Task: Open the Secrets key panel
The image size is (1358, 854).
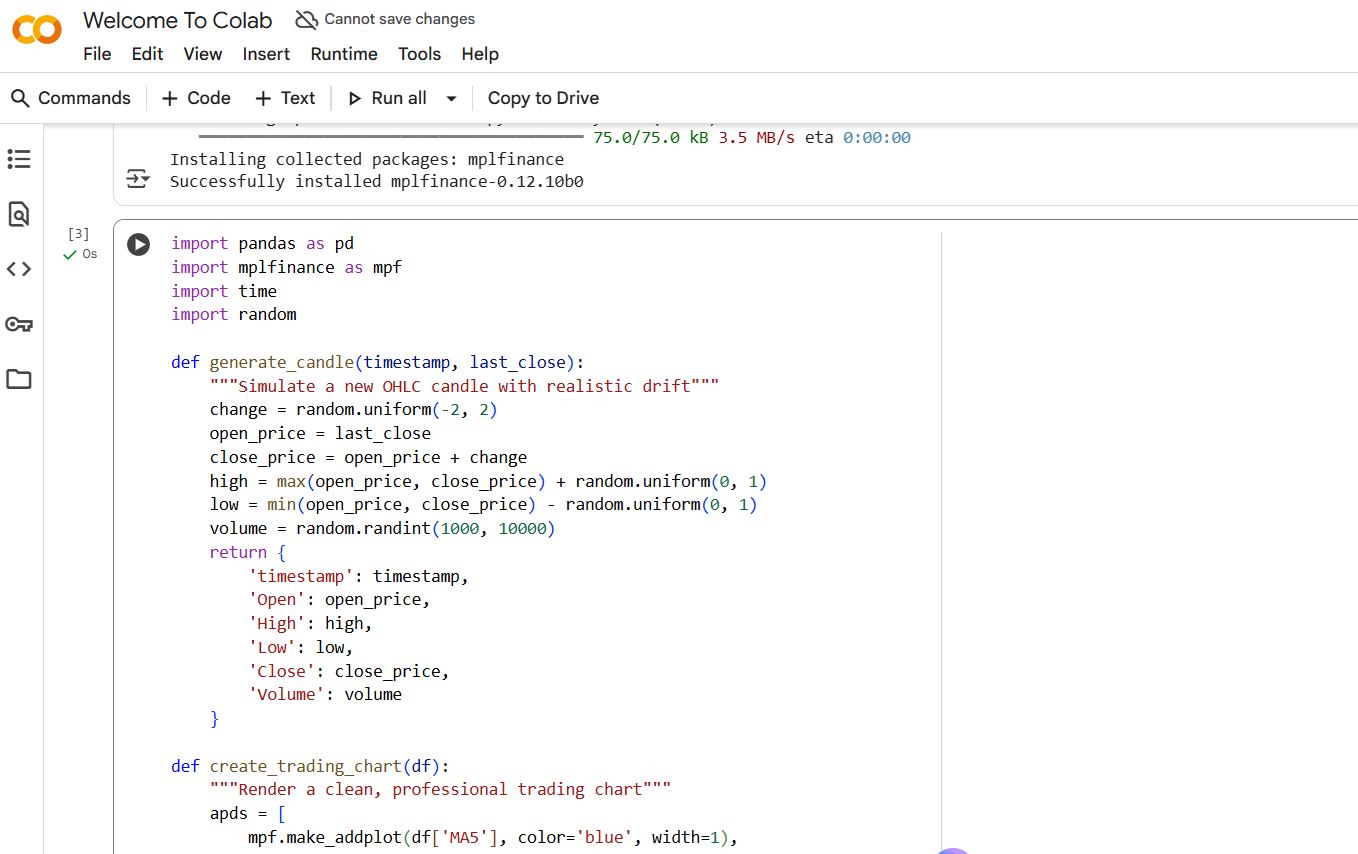Action: click(19, 324)
